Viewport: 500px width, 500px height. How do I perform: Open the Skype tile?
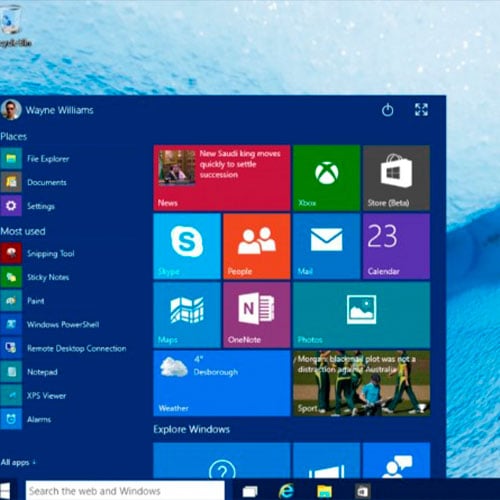(x=187, y=246)
